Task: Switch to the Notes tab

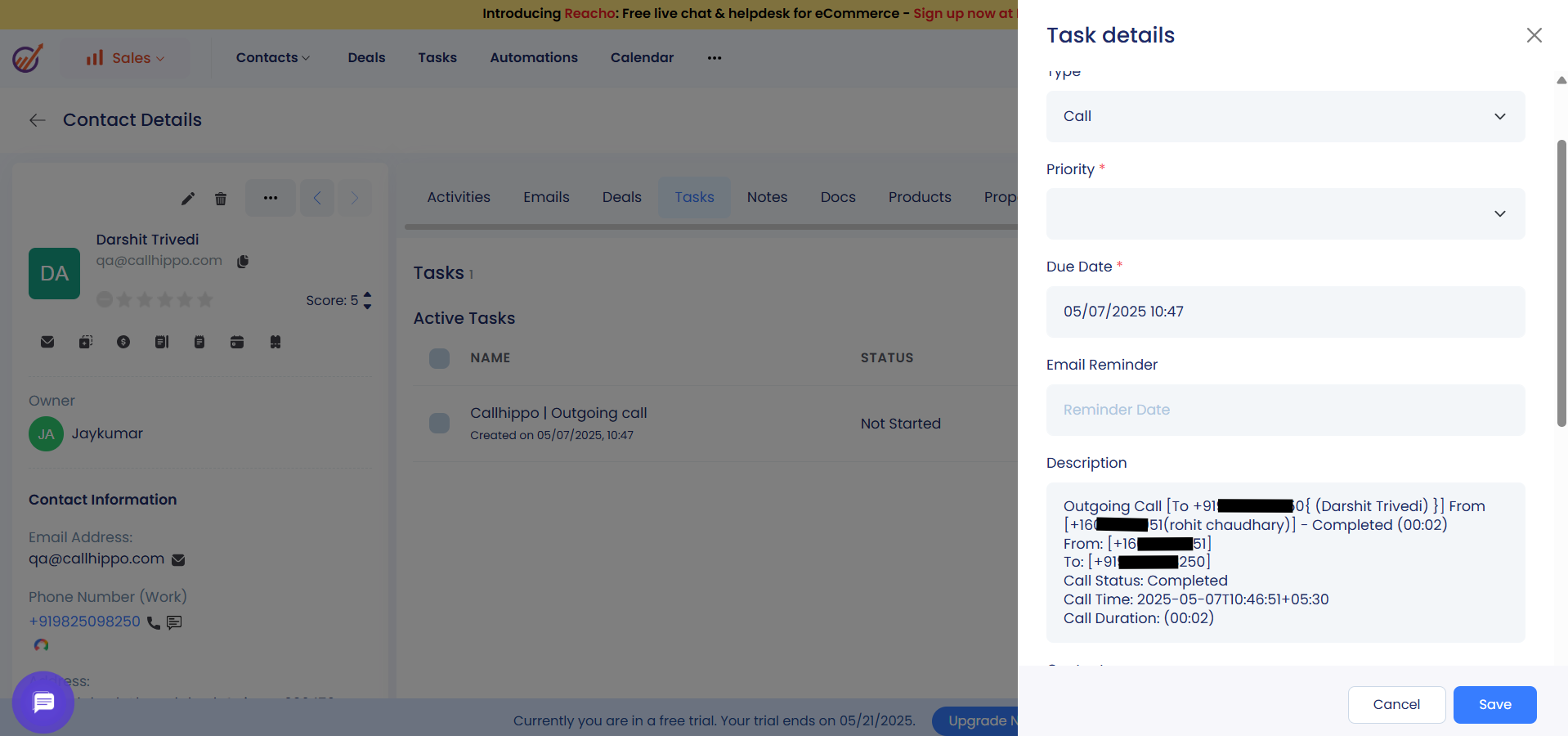Action: click(x=767, y=197)
